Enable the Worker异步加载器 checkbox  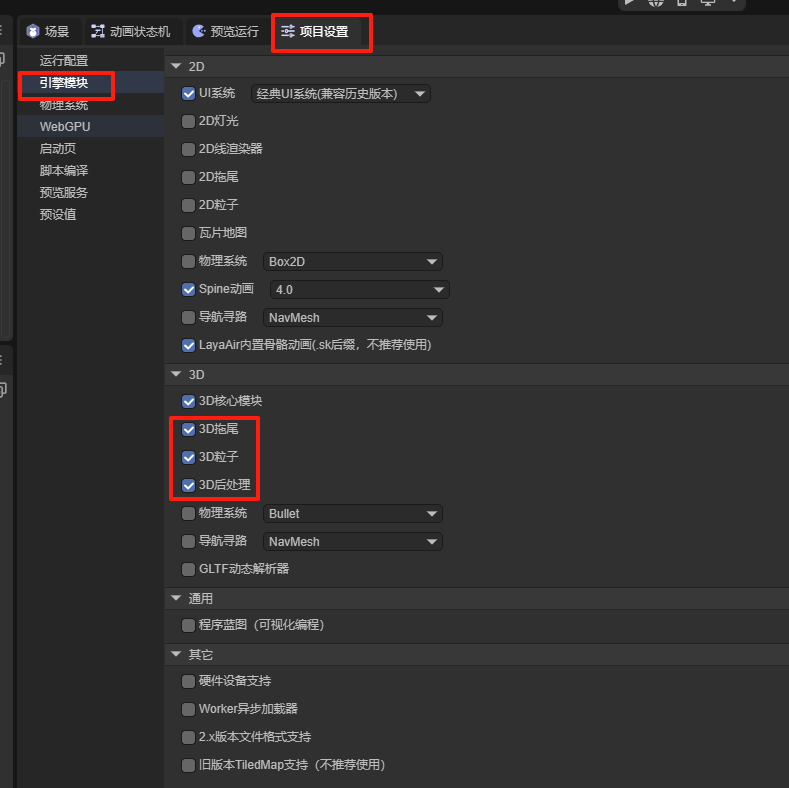188,710
